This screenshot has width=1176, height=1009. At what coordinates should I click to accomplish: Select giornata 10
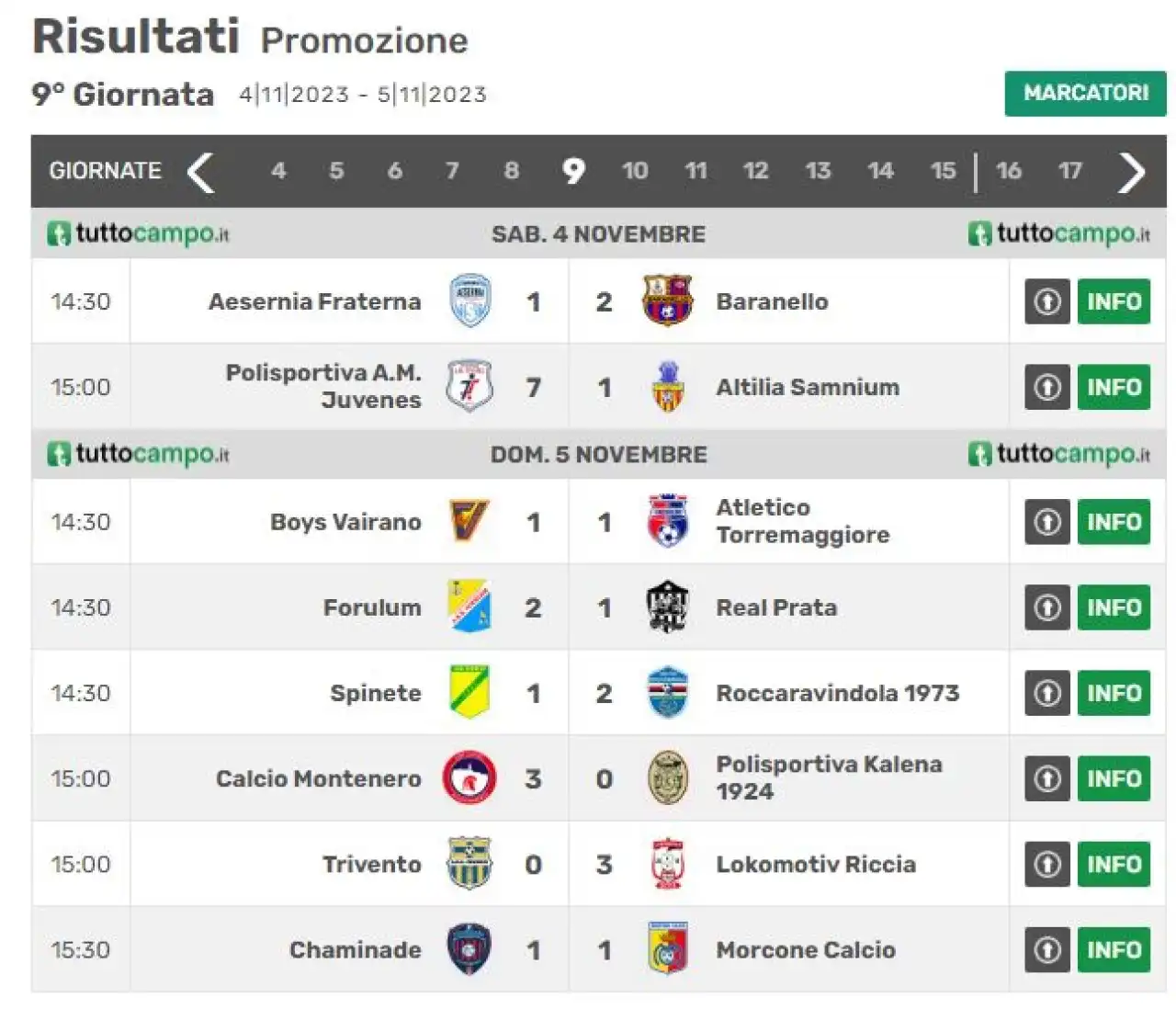coord(635,171)
